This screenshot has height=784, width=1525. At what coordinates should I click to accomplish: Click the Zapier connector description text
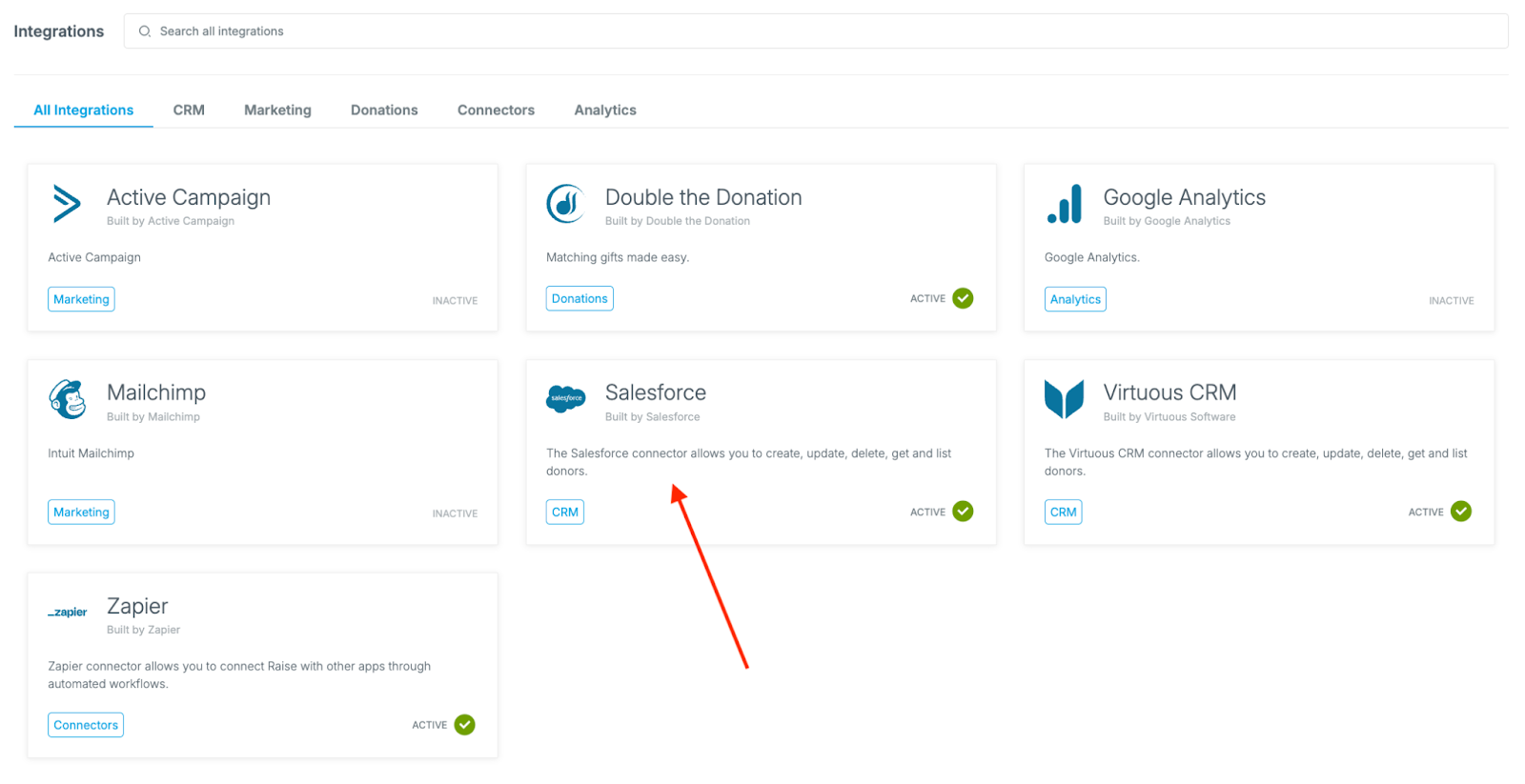(x=239, y=675)
